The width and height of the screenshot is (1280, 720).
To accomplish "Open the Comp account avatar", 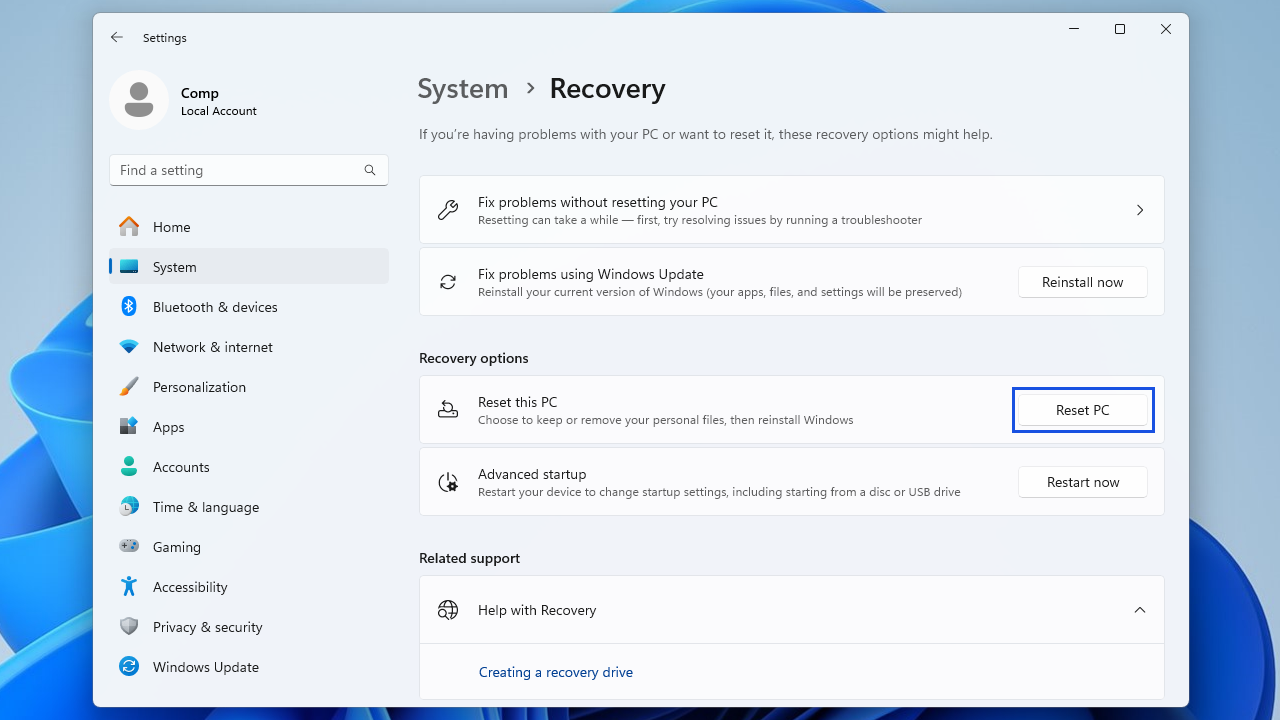I will pos(139,100).
